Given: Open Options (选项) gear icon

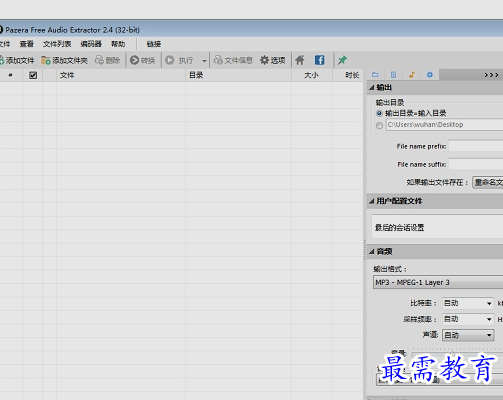Looking at the screenshot, I should (273, 60).
